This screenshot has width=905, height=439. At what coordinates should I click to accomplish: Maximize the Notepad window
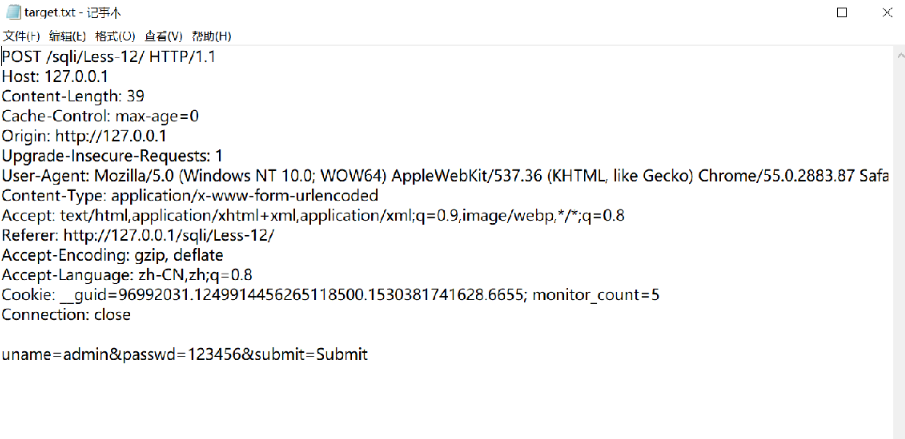coord(842,12)
